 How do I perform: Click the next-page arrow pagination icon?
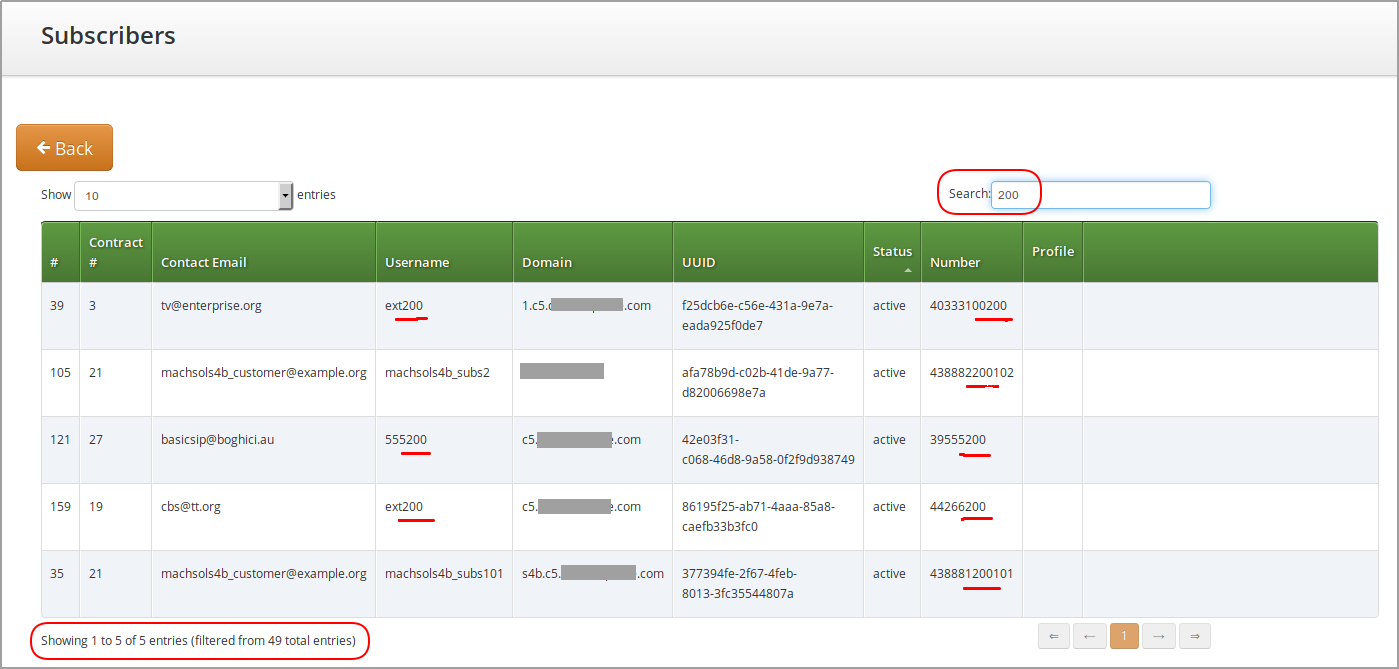point(1159,636)
